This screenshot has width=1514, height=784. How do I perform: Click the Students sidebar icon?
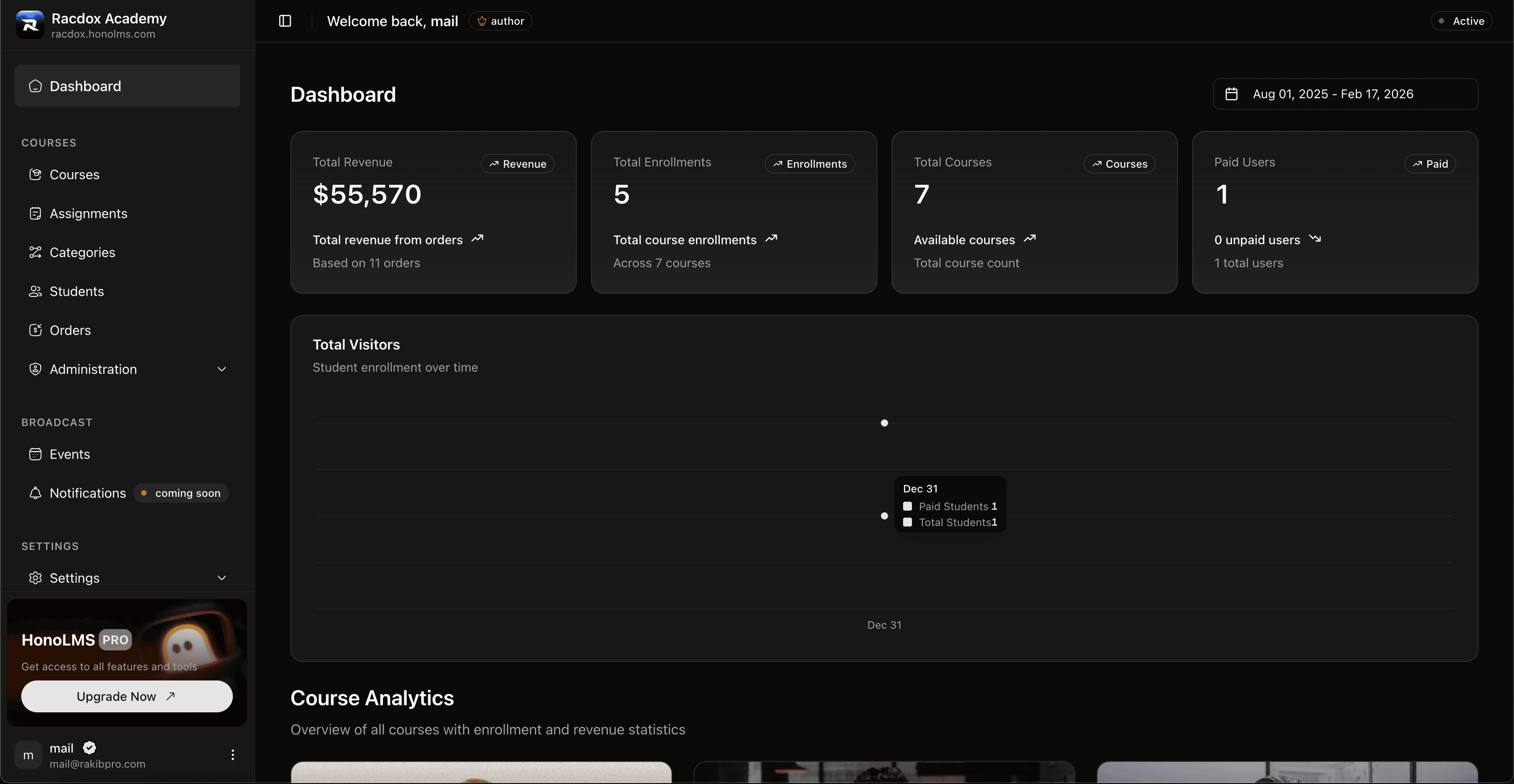pos(35,291)
